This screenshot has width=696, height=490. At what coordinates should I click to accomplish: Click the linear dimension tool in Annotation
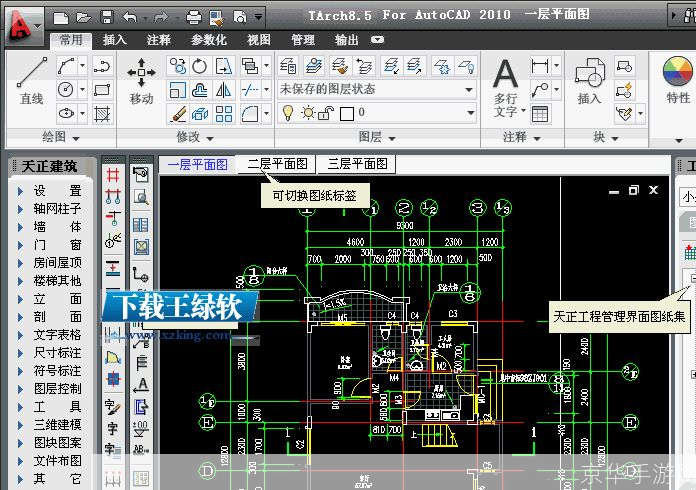pos(540,67)
